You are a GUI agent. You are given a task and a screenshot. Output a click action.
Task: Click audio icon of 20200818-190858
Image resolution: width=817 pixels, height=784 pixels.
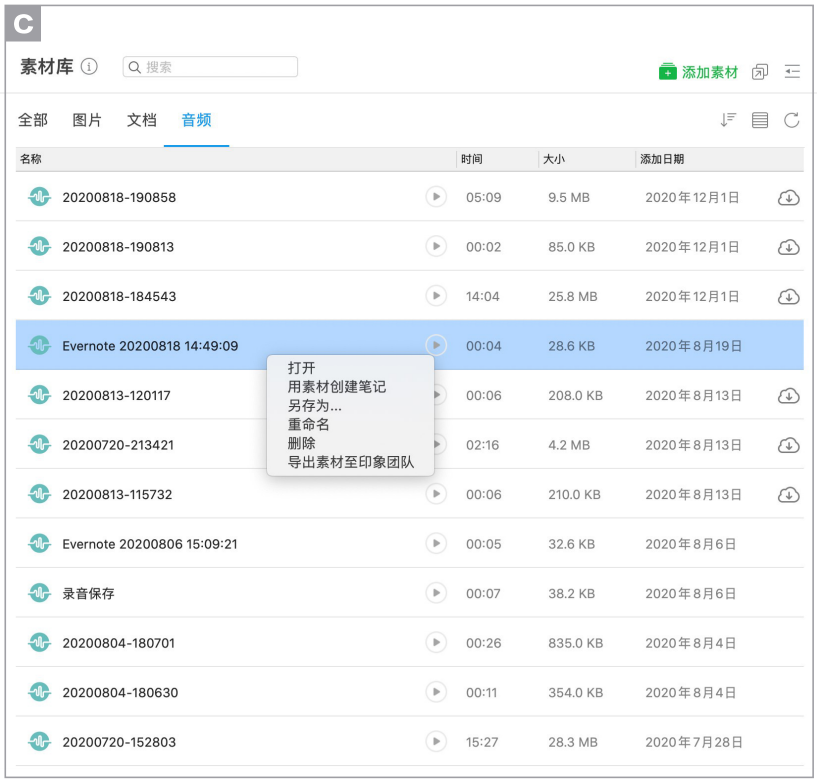40,197
